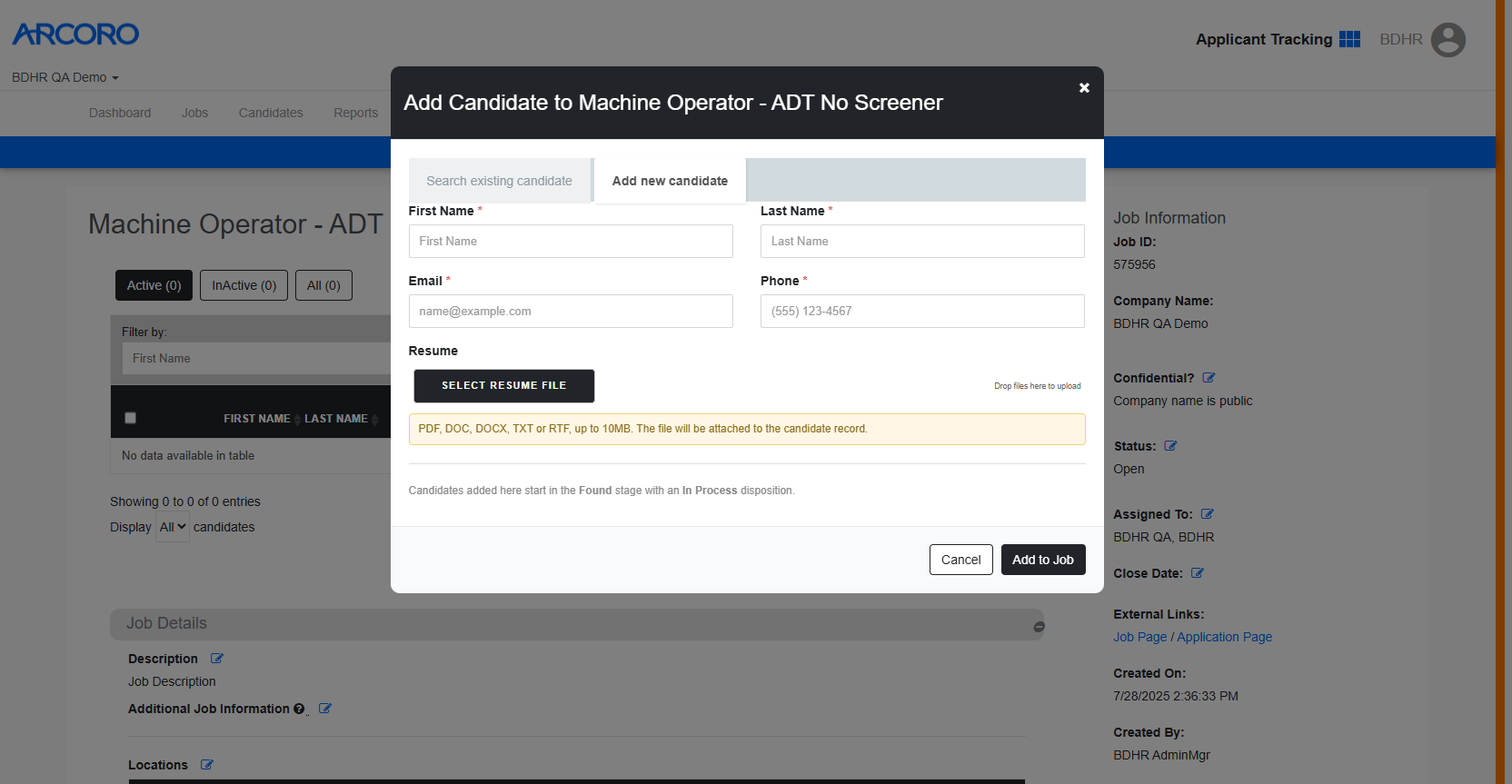Image resolution: width=1512 pixels, height=784 pixels.
Task: Open Additional Job Information help icon
Action: 299,709
